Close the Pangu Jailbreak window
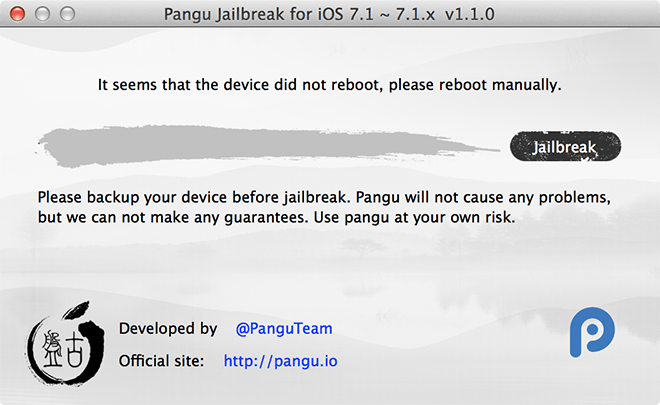This screenshot has width=660, height=405. tap(17, 14)
